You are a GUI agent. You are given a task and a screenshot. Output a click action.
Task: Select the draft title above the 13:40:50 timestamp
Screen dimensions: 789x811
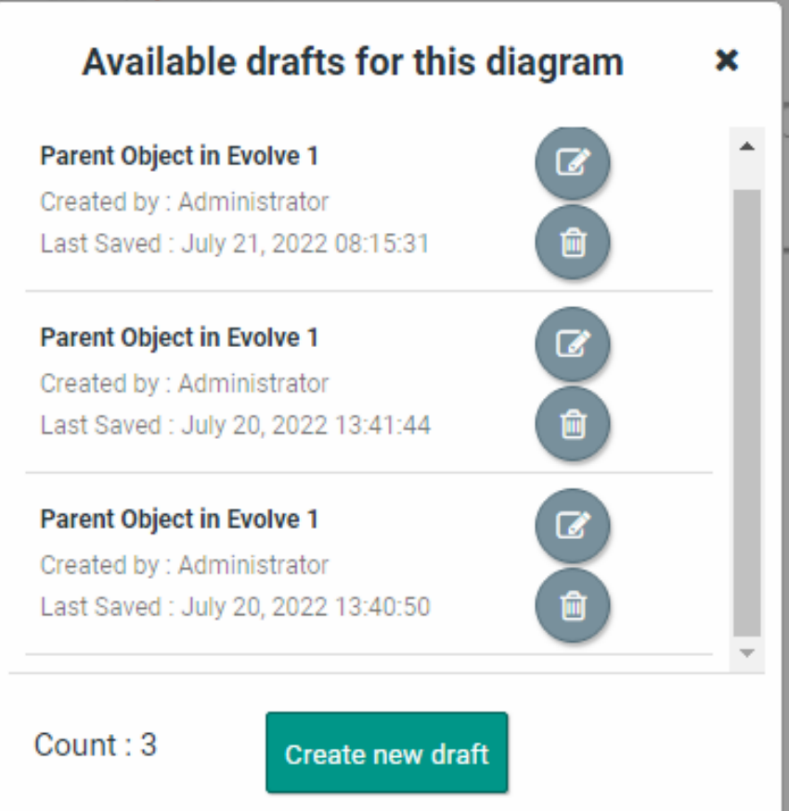tap(179, 520)
